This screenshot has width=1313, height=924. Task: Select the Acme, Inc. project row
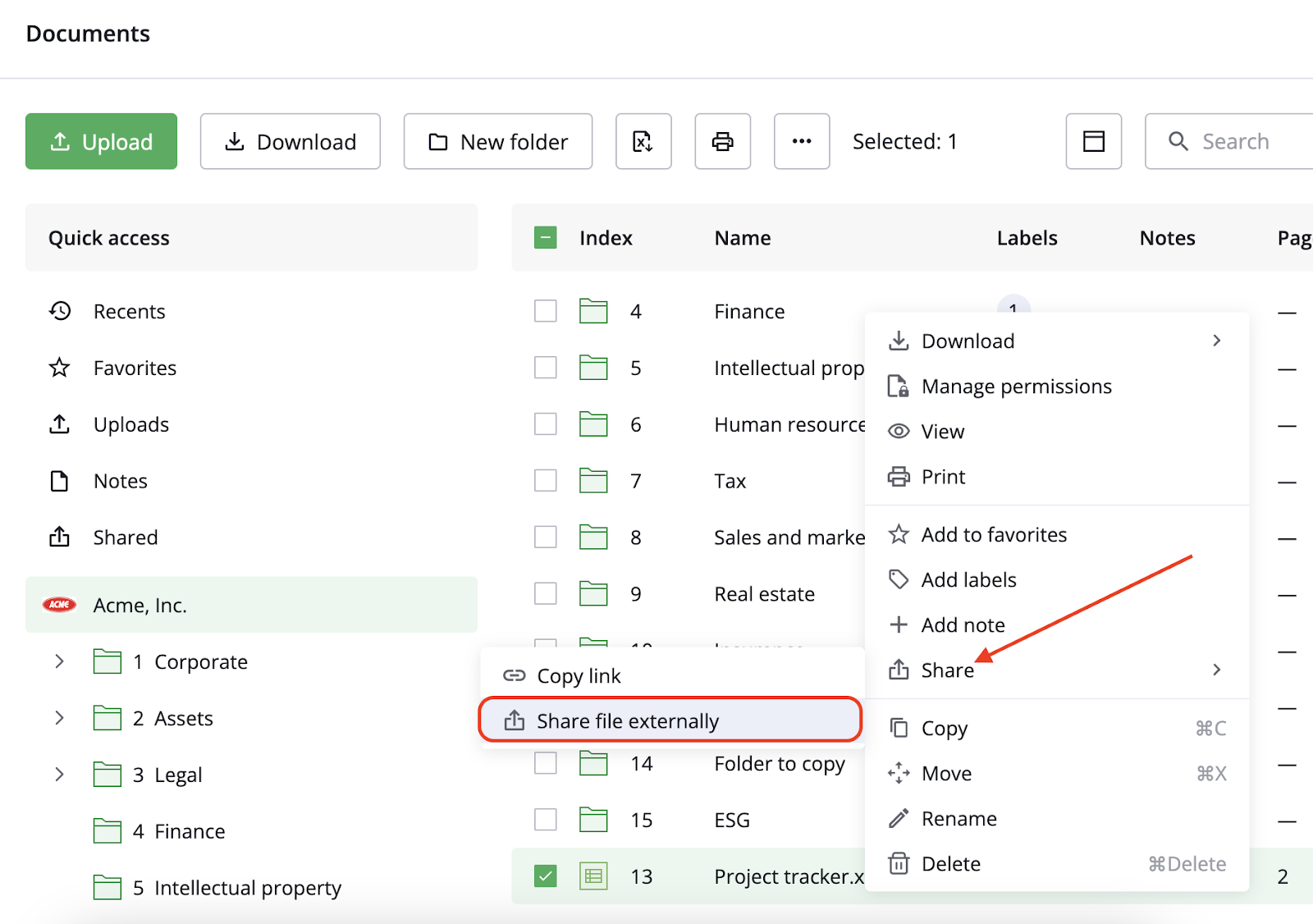pyautogui.click(x=251, y=605)
